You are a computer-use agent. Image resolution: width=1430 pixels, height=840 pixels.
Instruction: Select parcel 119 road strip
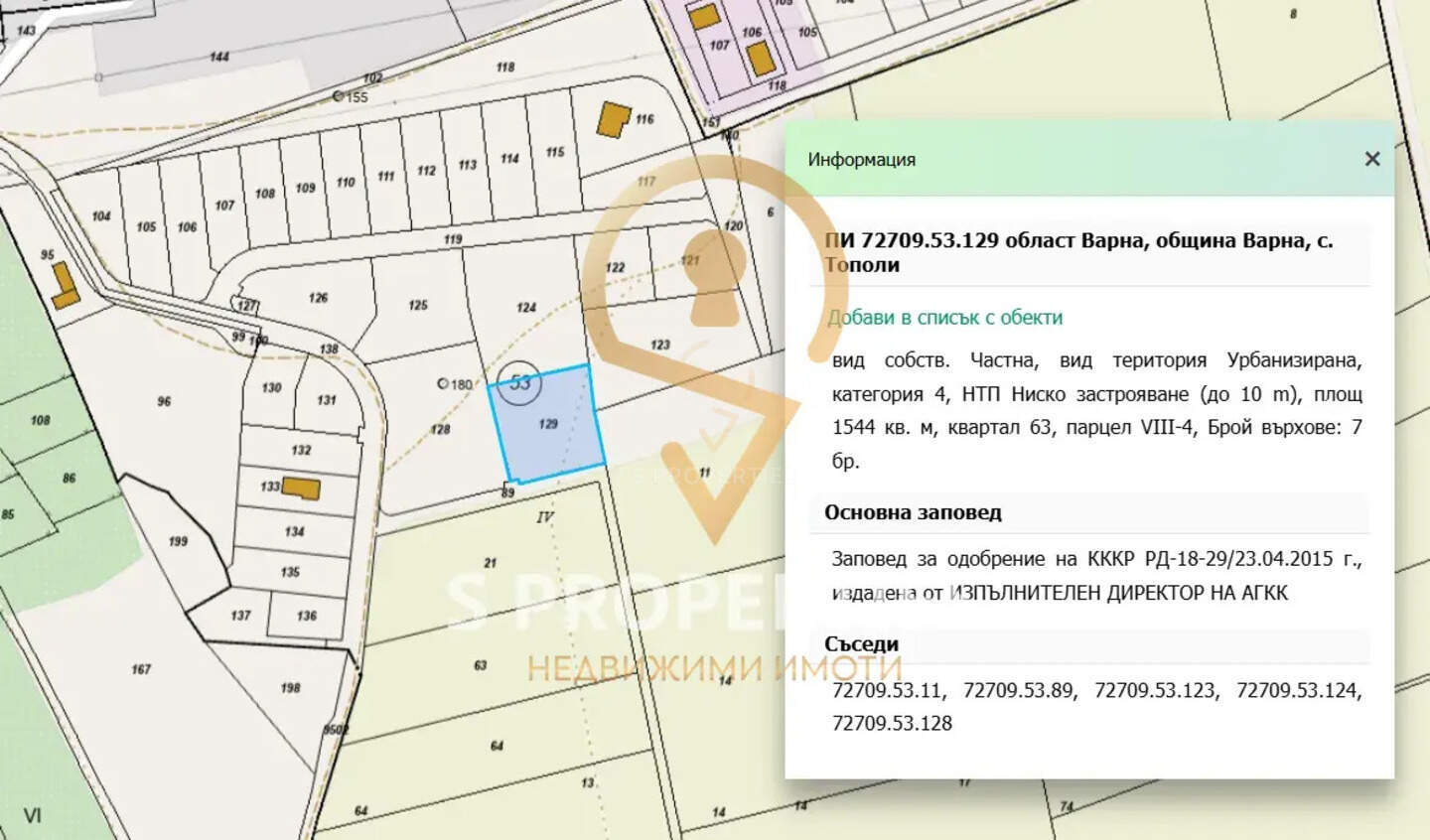point(453,239)
